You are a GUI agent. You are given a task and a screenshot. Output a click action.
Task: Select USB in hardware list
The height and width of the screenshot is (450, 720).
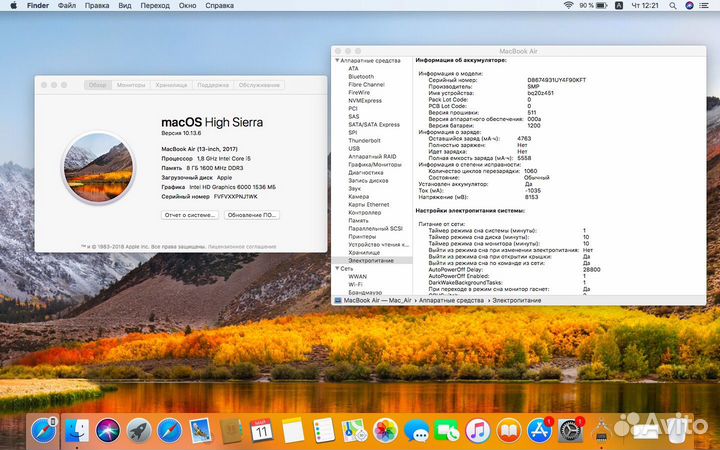(x=354, y=148)
